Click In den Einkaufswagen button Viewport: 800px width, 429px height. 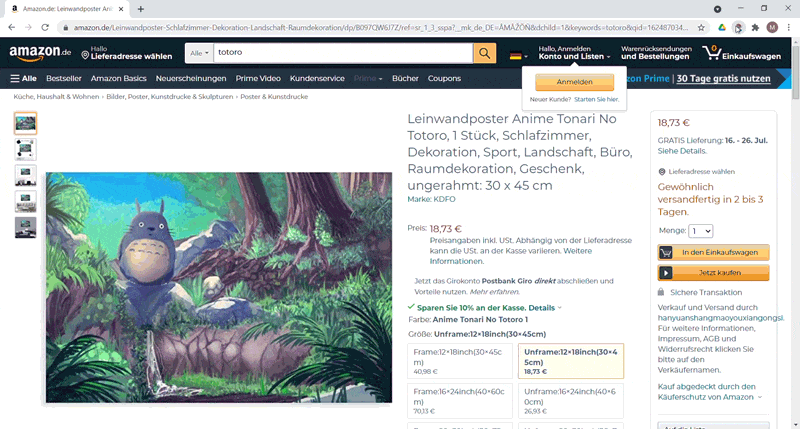click(x=713, y=253)
